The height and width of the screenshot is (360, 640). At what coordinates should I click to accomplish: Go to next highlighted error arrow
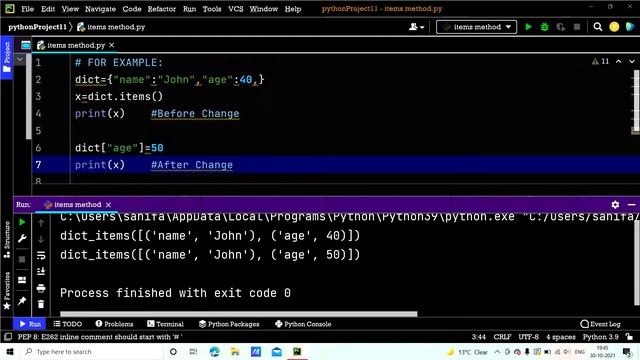click(632, 62)
